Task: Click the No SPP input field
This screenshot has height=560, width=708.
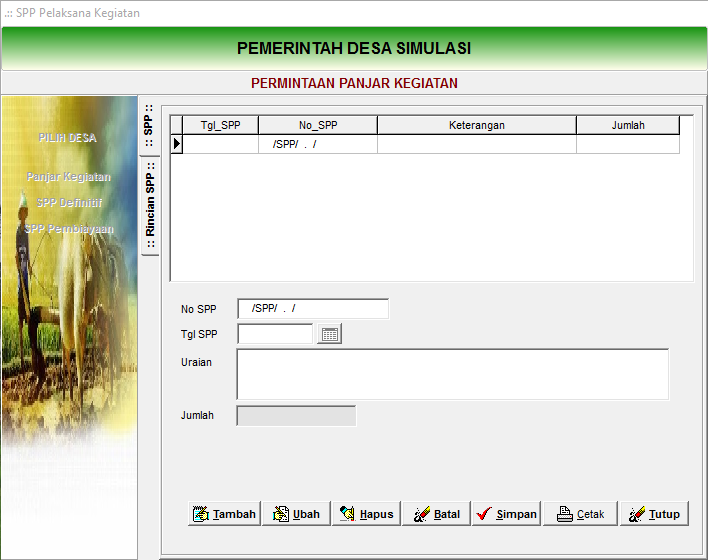Action: point(312,309)
